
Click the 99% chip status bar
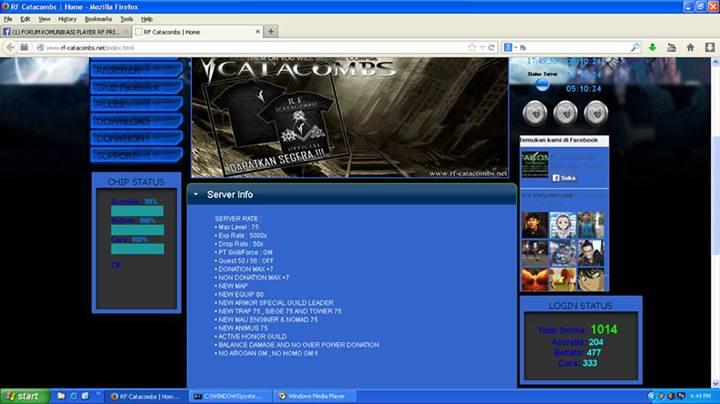[137, 211]
